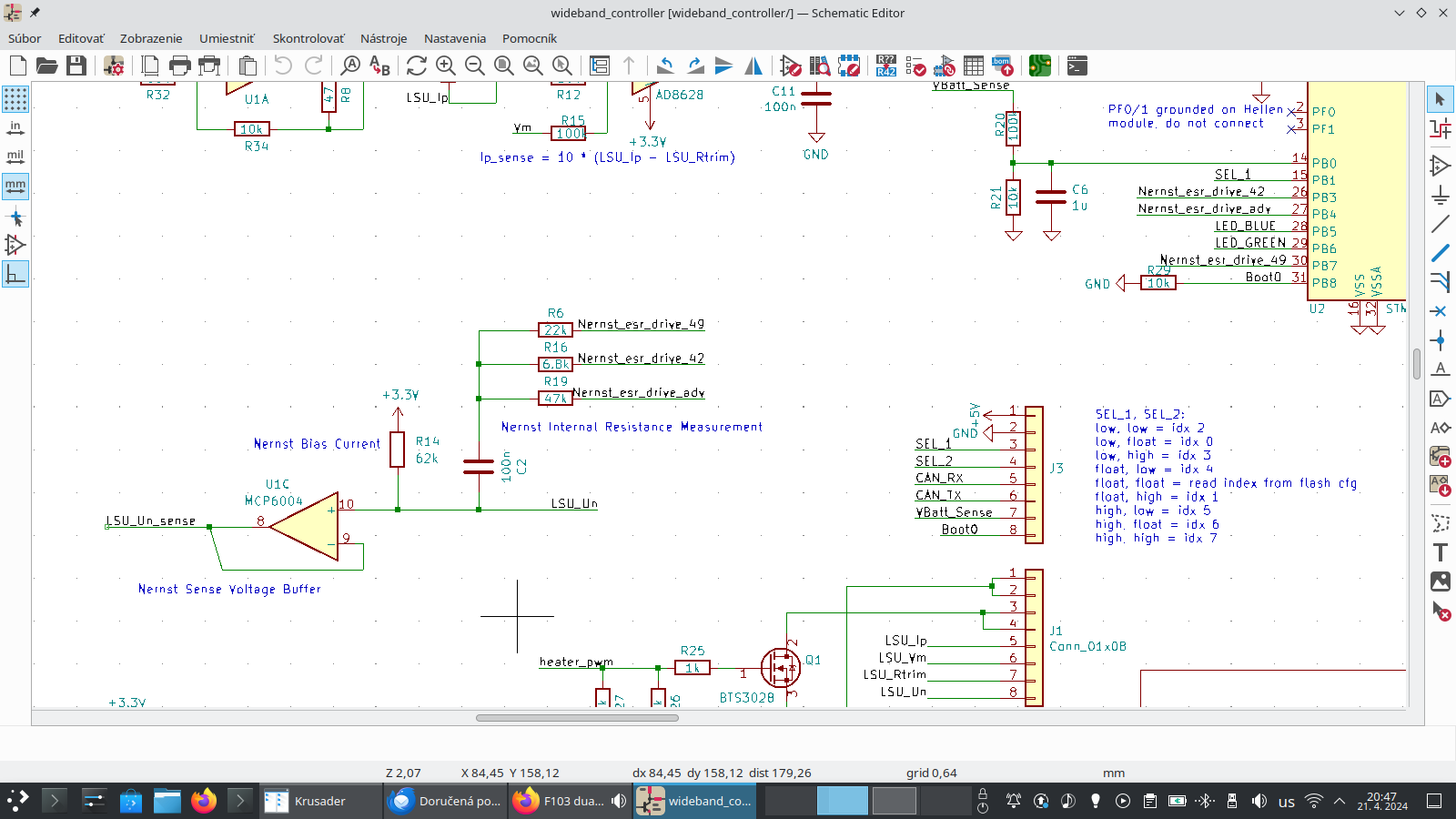Select the add image tool
Screen dimensions: 1456x819
coord(1440,581)
